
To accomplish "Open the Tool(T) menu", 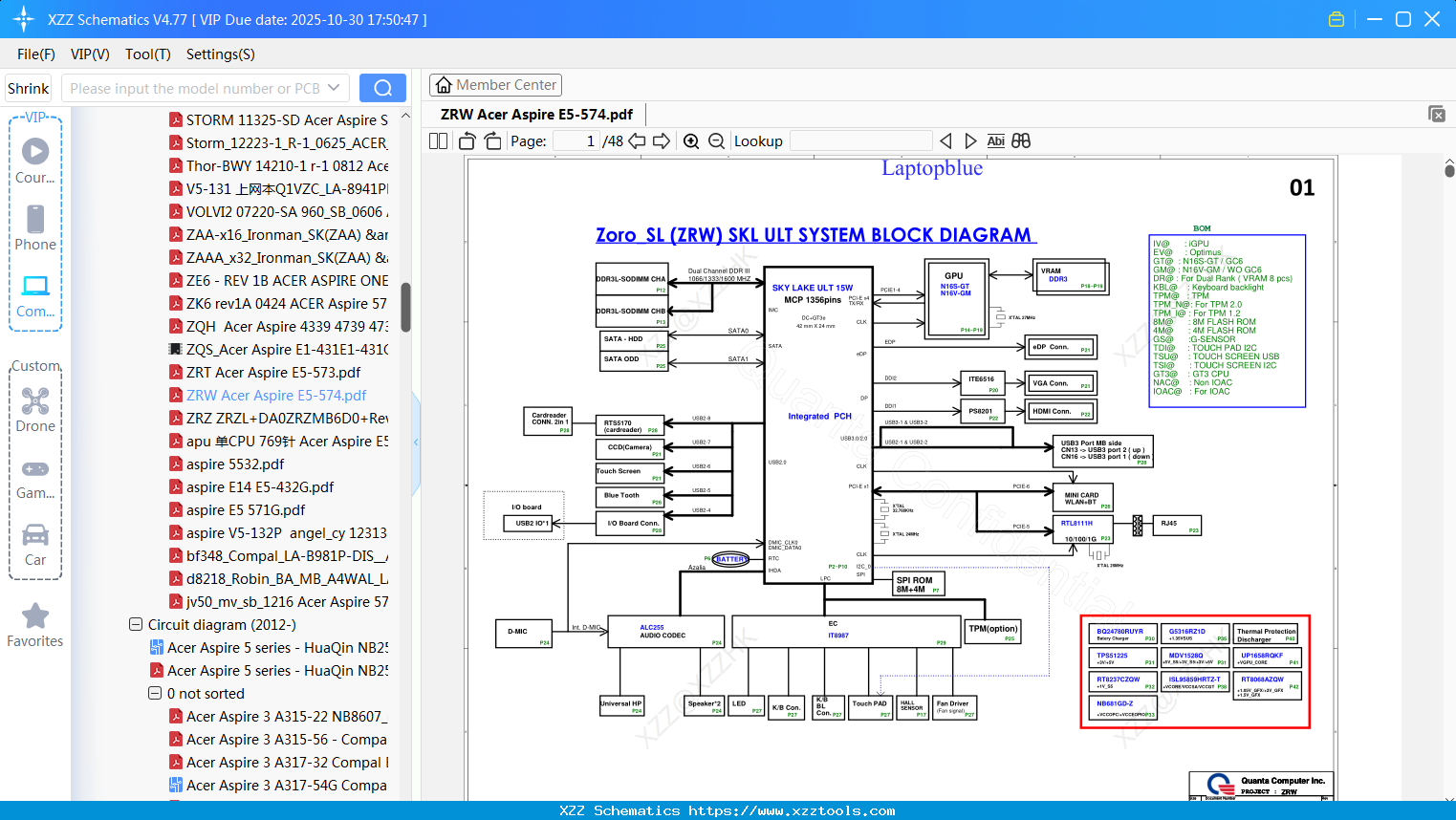I will [147, 54].
